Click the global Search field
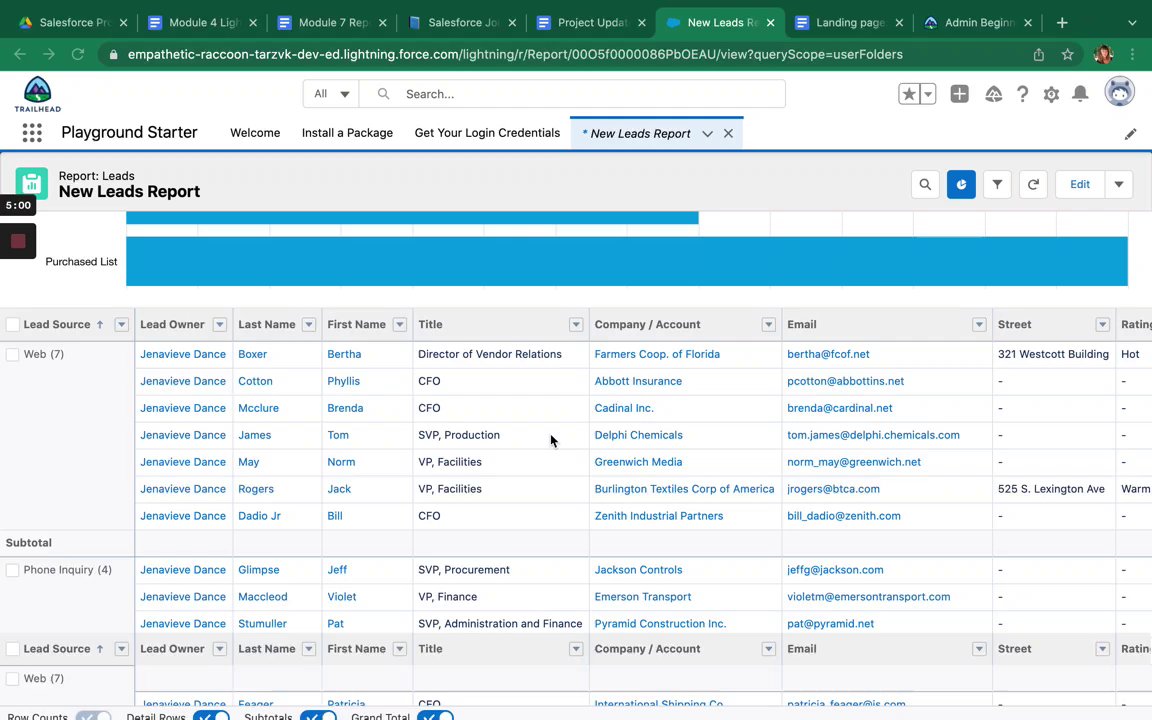Image resolution: width=1152 pixels, height=720 pixels. (572, 94)
